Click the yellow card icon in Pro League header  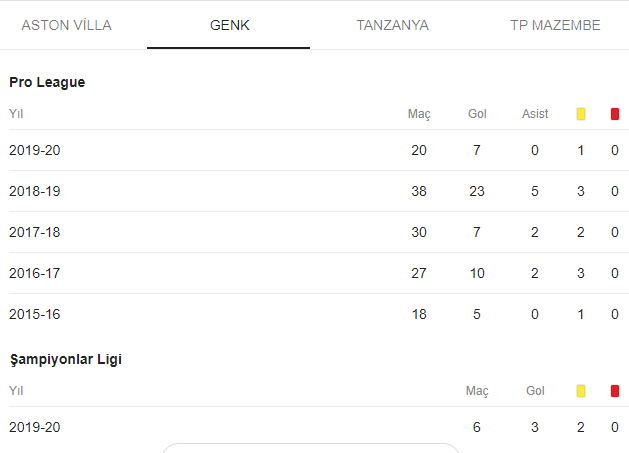(580, 114)
